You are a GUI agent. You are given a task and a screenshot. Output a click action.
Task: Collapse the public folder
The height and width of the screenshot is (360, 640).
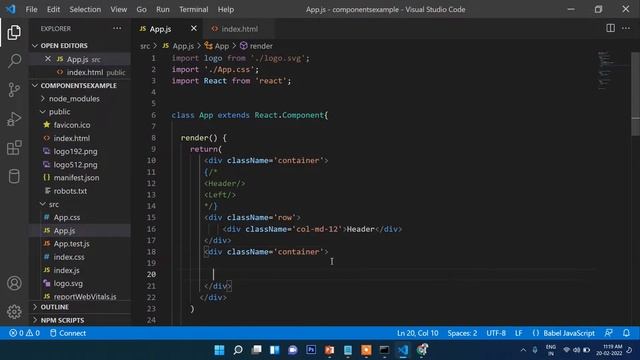[x=80, y=111]
